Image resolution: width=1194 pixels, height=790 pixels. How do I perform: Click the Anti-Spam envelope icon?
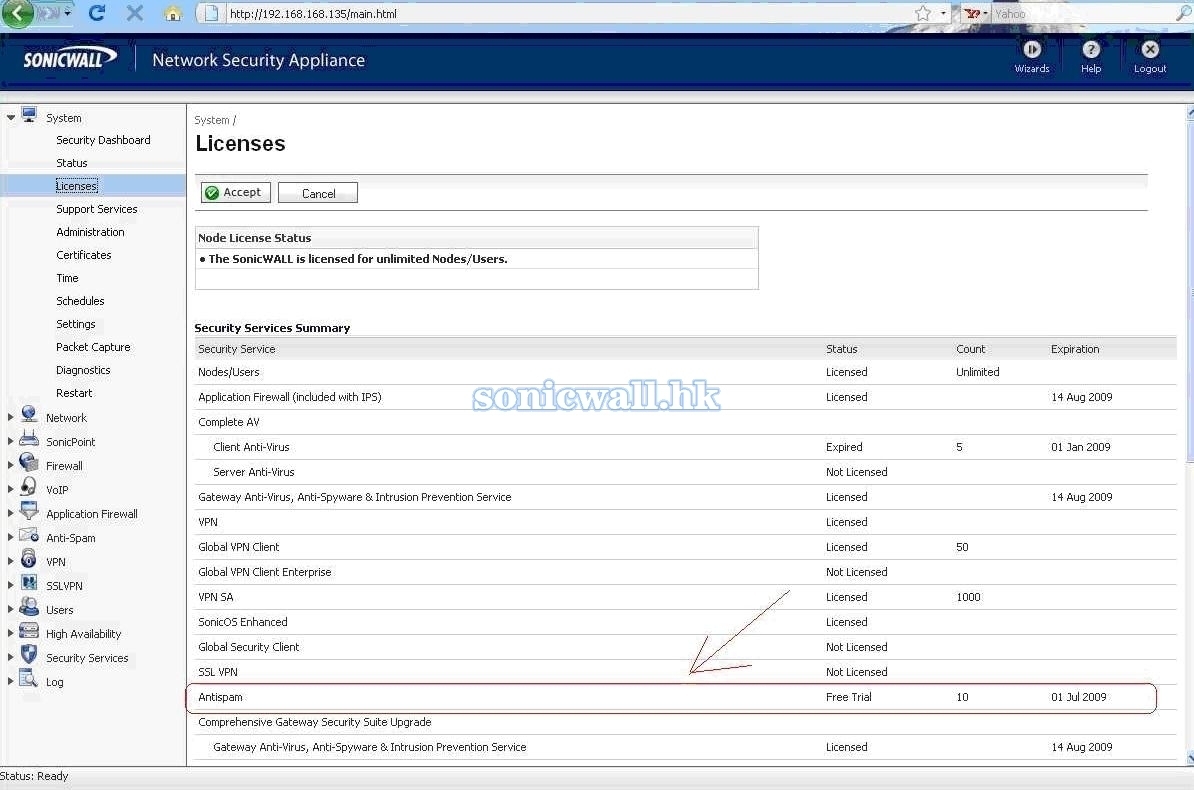pyautogui.click(x=29, y=535)
